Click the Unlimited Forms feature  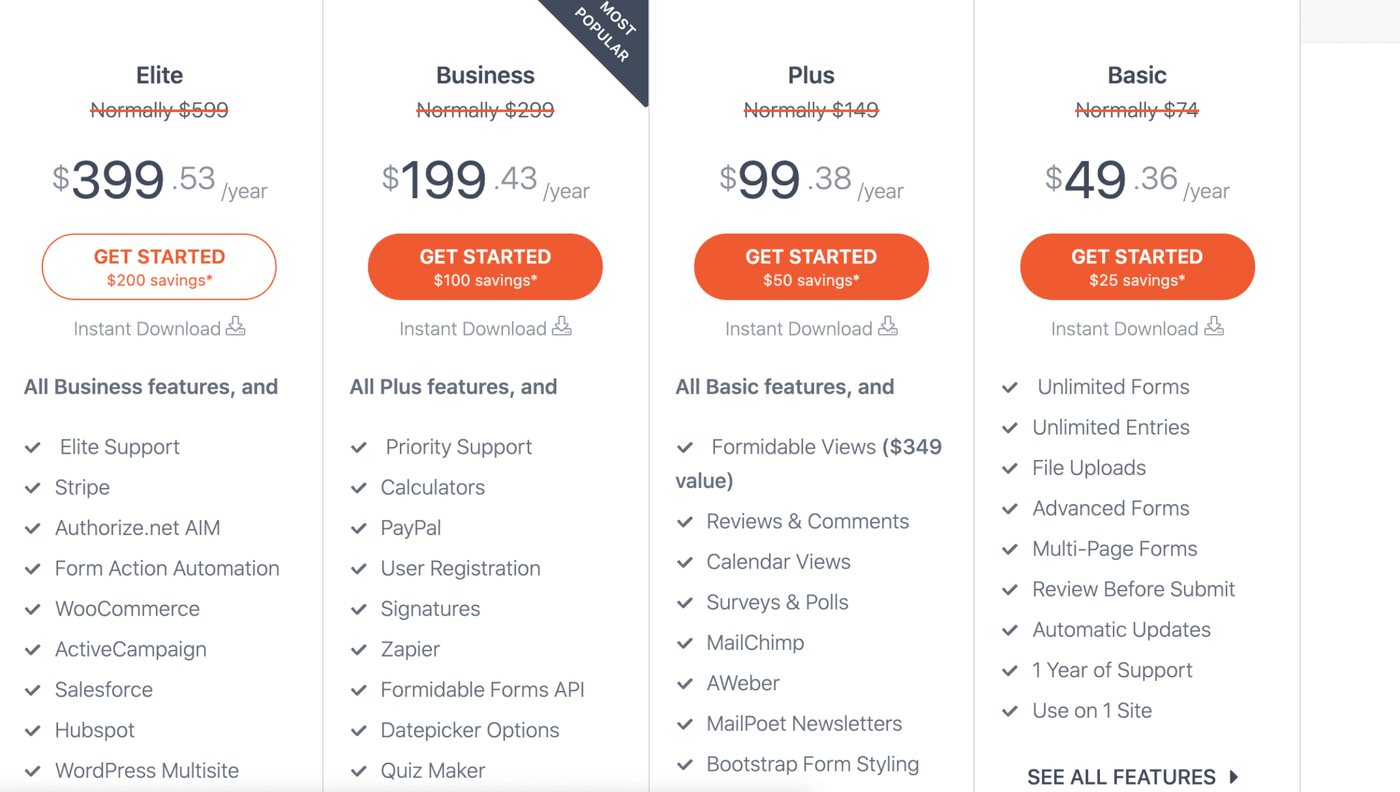(1113, 387)
